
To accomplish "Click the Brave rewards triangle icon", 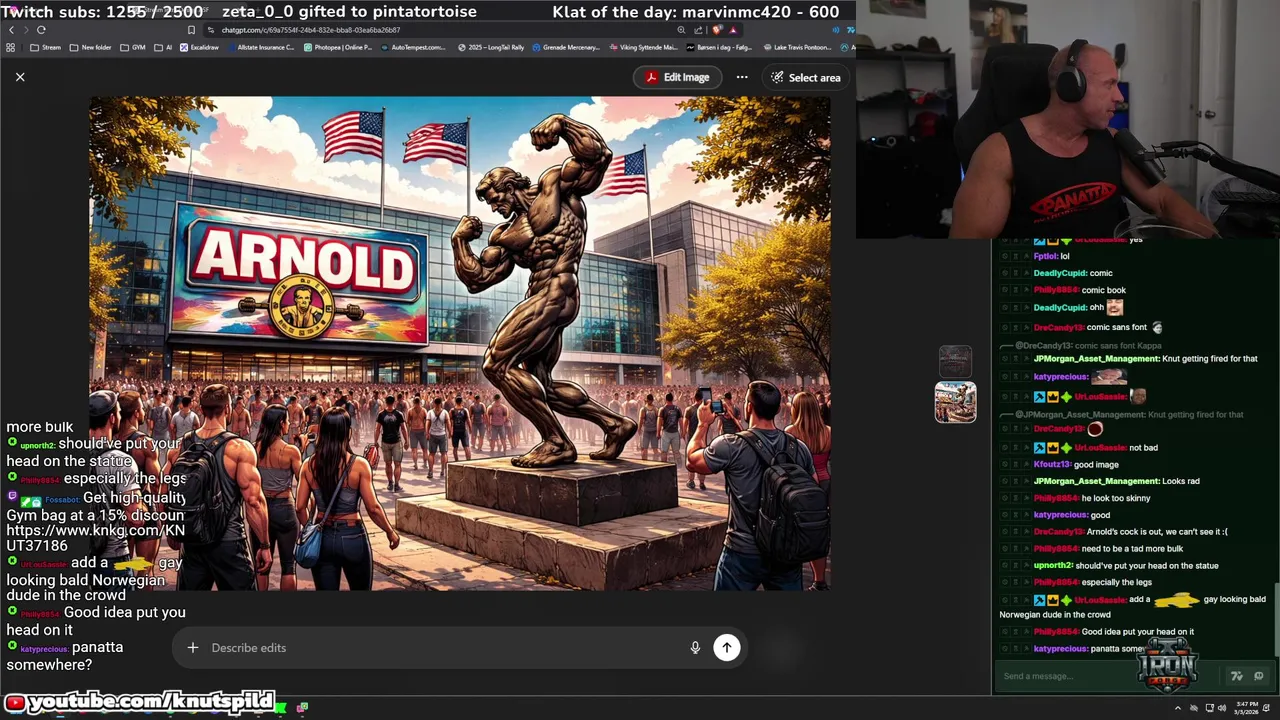I will tap(733, 30).
